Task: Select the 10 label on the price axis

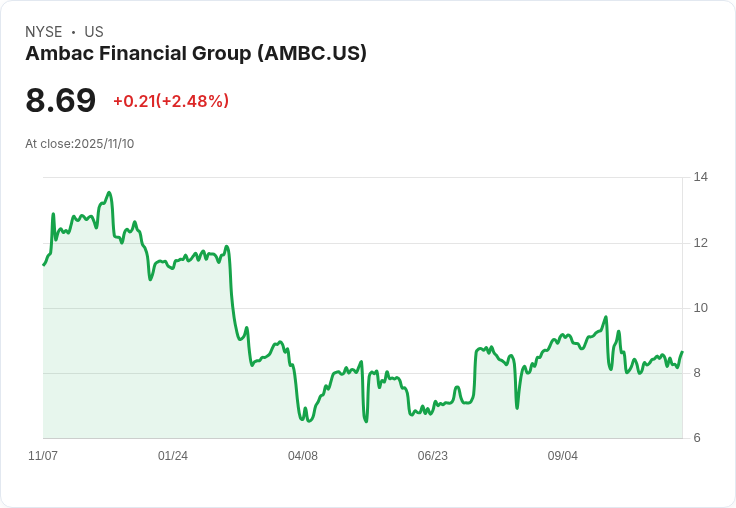Action: (701, 307)
